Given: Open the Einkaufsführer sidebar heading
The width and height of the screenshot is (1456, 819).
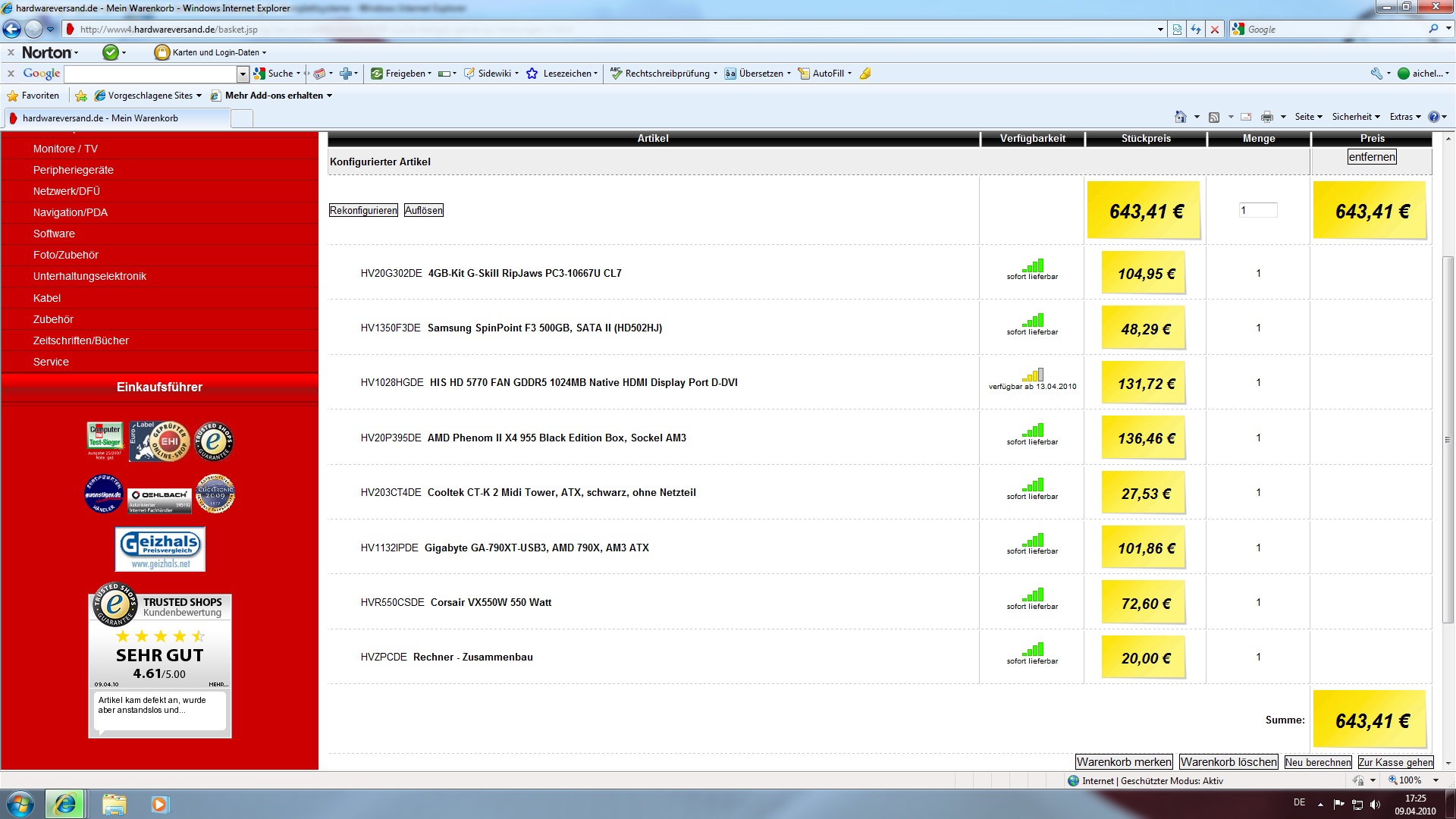Looking at the screenshot, I should (159, 387).
